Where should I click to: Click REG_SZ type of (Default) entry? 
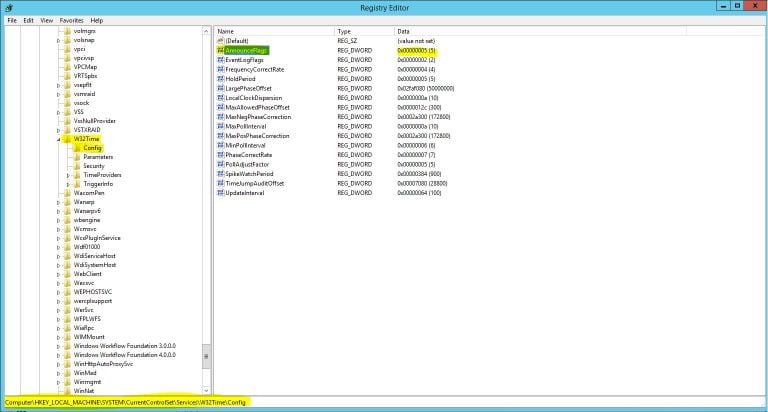347,41
